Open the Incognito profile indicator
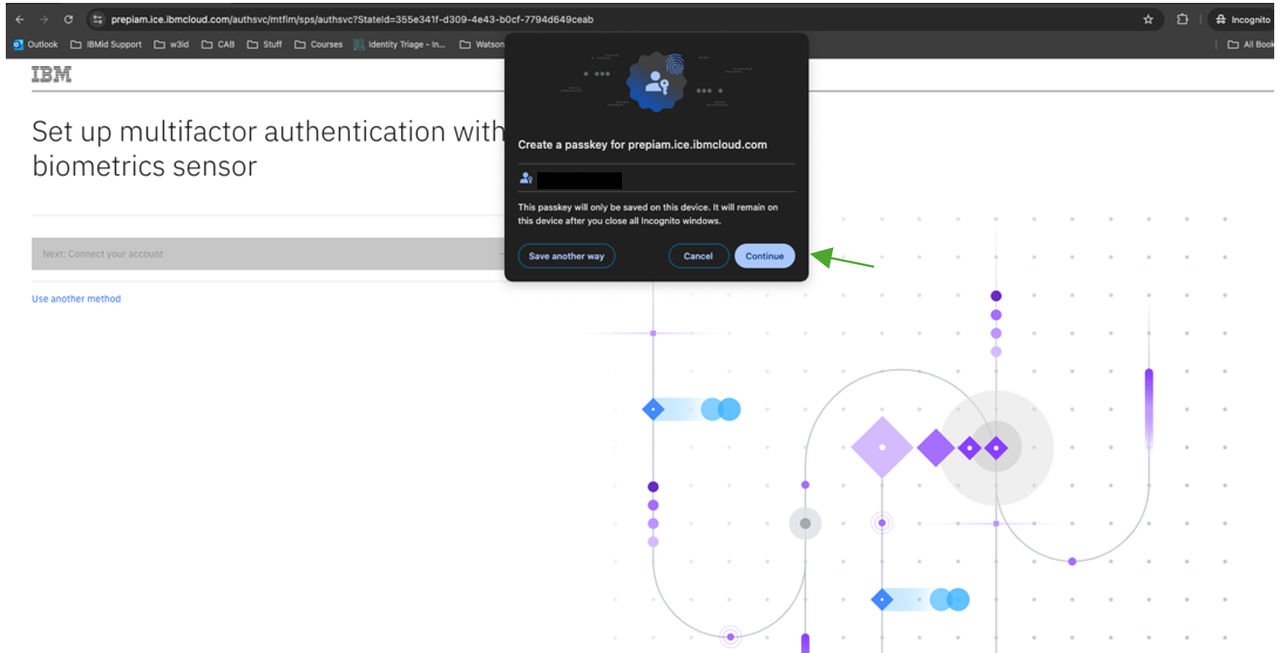1280x653 pixels. click(x=1242, y=19)
